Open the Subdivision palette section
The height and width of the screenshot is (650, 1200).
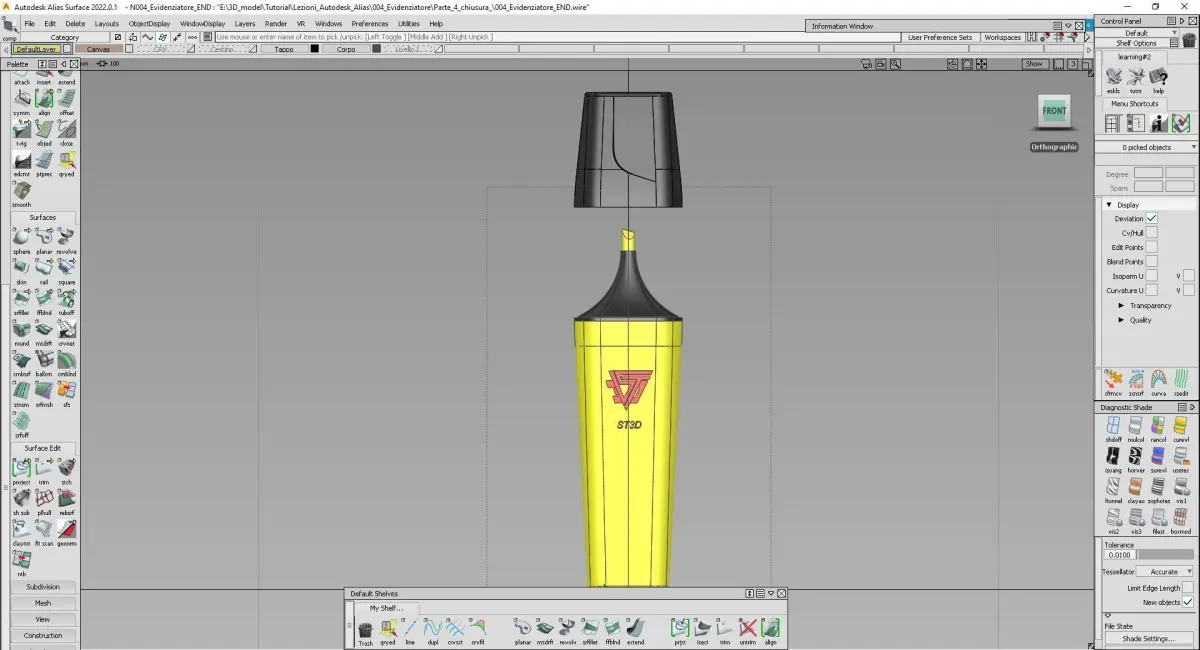42,587
